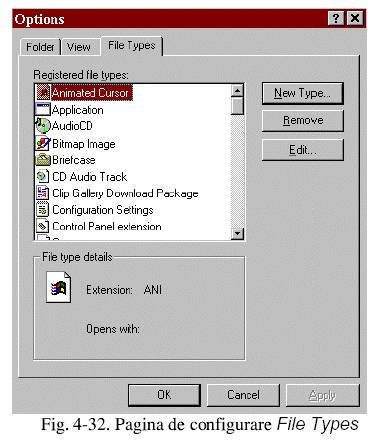Click the list scroll down arrow
The width and height of the screenshot is (385, 445).
(x=238, y=233)
